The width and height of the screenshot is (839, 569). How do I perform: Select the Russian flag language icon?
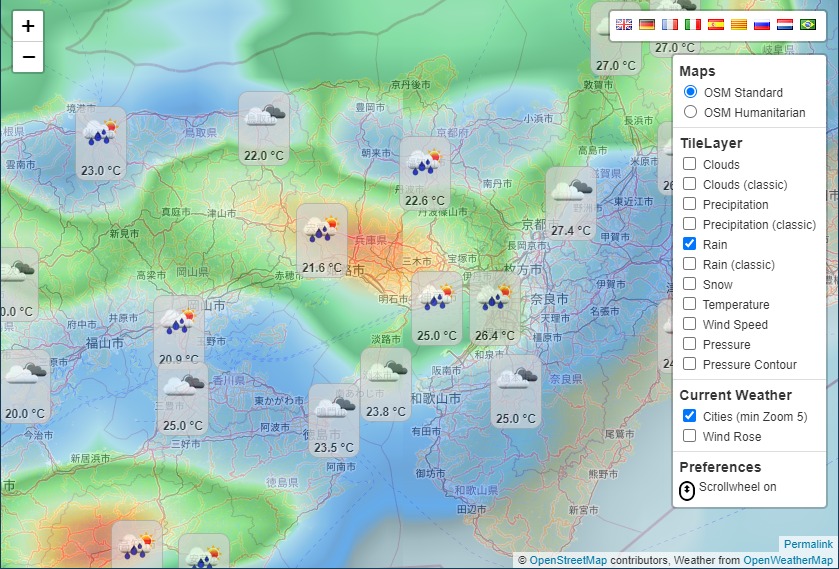click(x=762, y=25)
